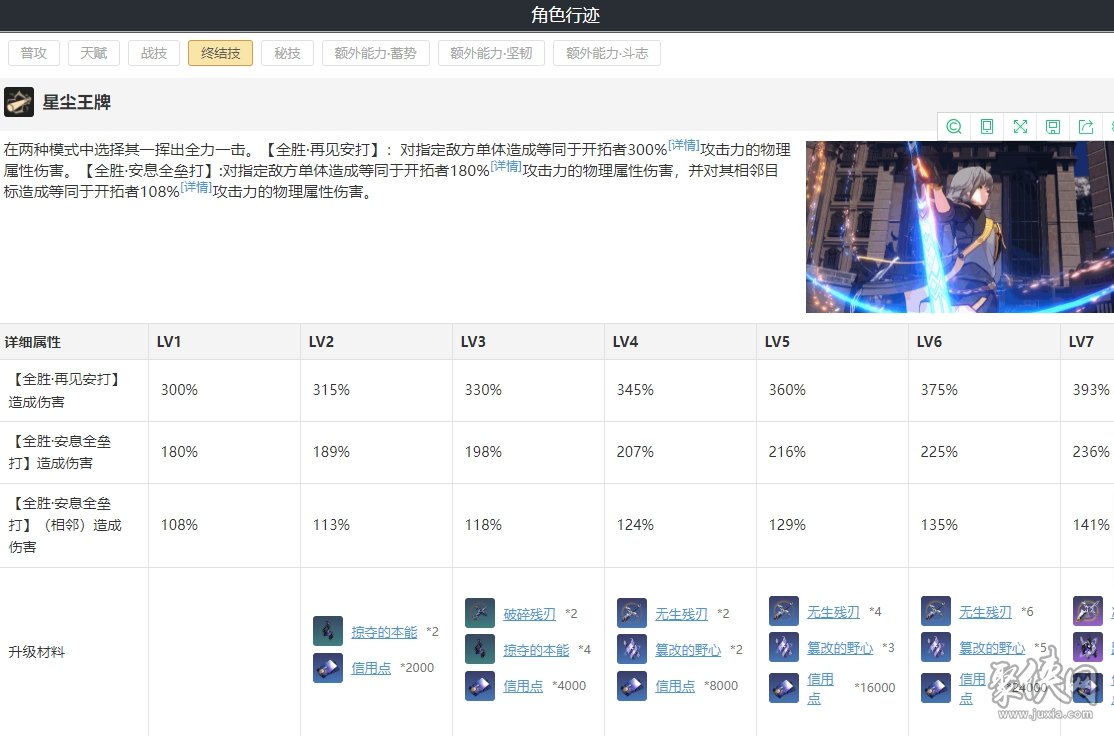The width and height of the screenshot is (1114, 736).
Task: Open the 信用点 link beside *2000
Action: pos(371,668)
